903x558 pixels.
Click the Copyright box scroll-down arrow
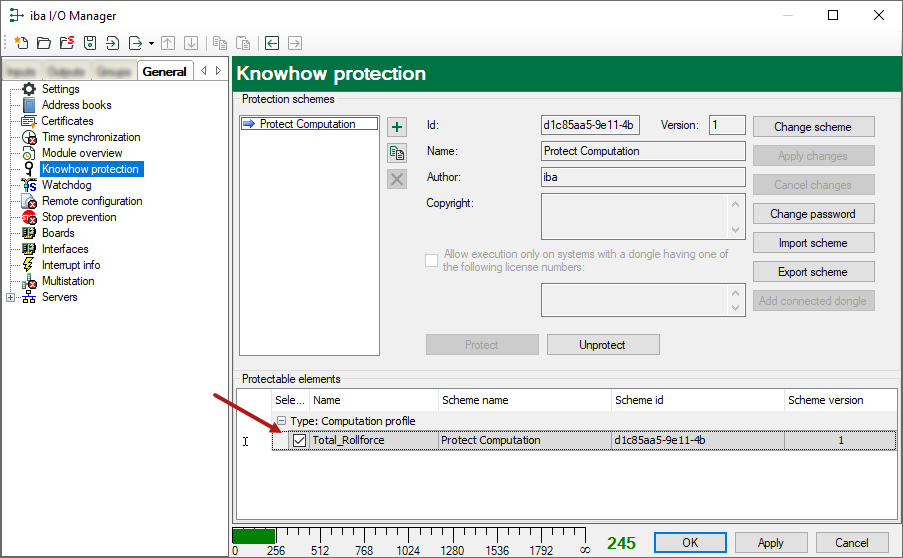click(x=735, y=230)
